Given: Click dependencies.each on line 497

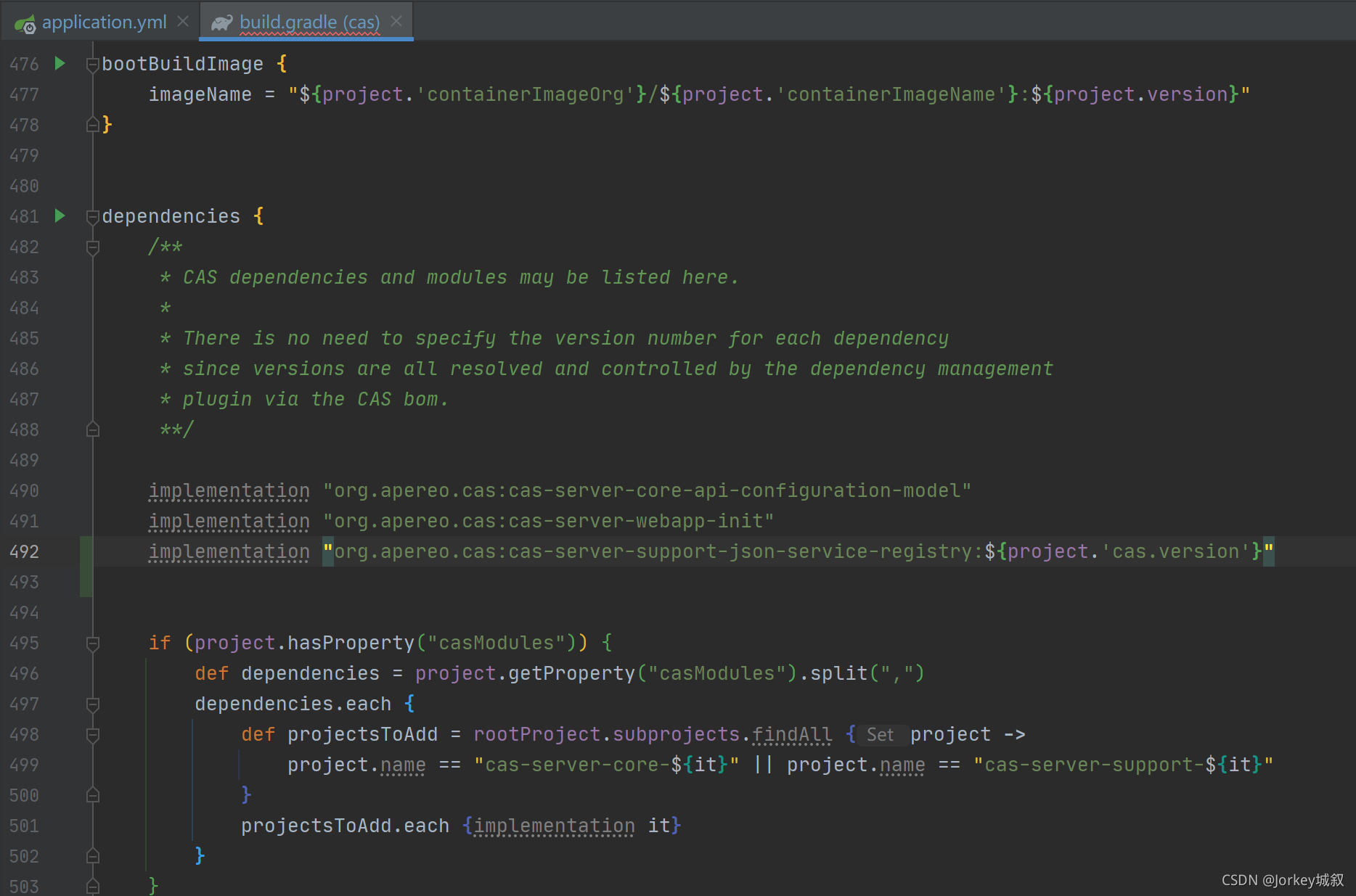Looking at the screenshot, I should pos(293,704).
